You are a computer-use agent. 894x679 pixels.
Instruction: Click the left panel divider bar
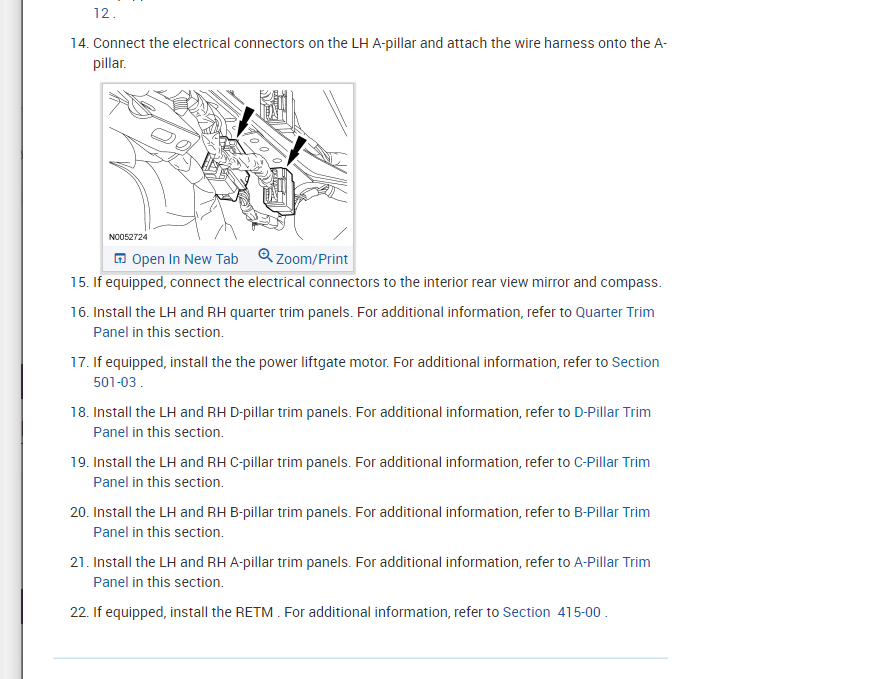[22, 339]
